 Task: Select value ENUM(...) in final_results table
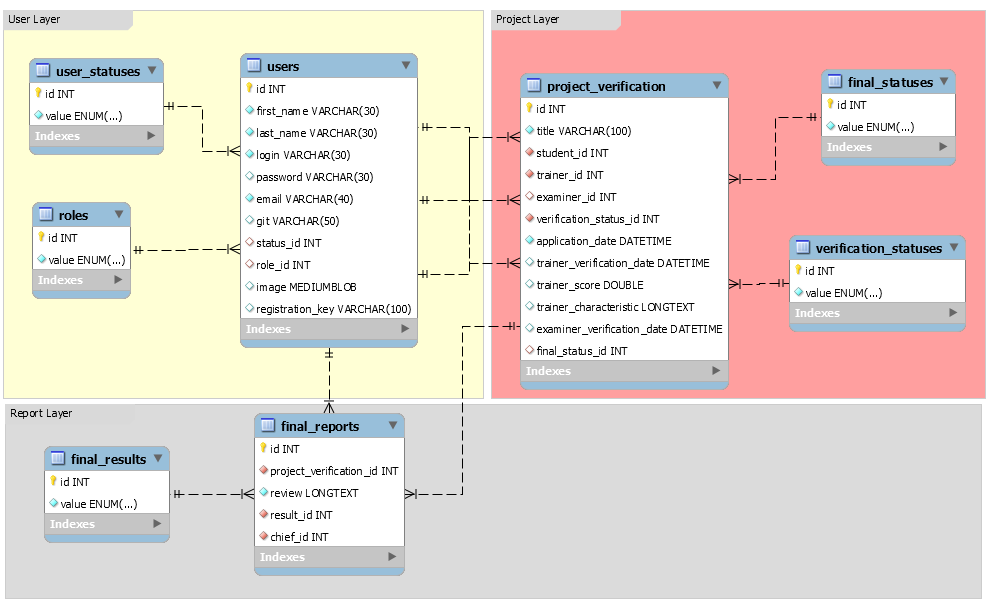pyautogui.click(x=107, y=503)
